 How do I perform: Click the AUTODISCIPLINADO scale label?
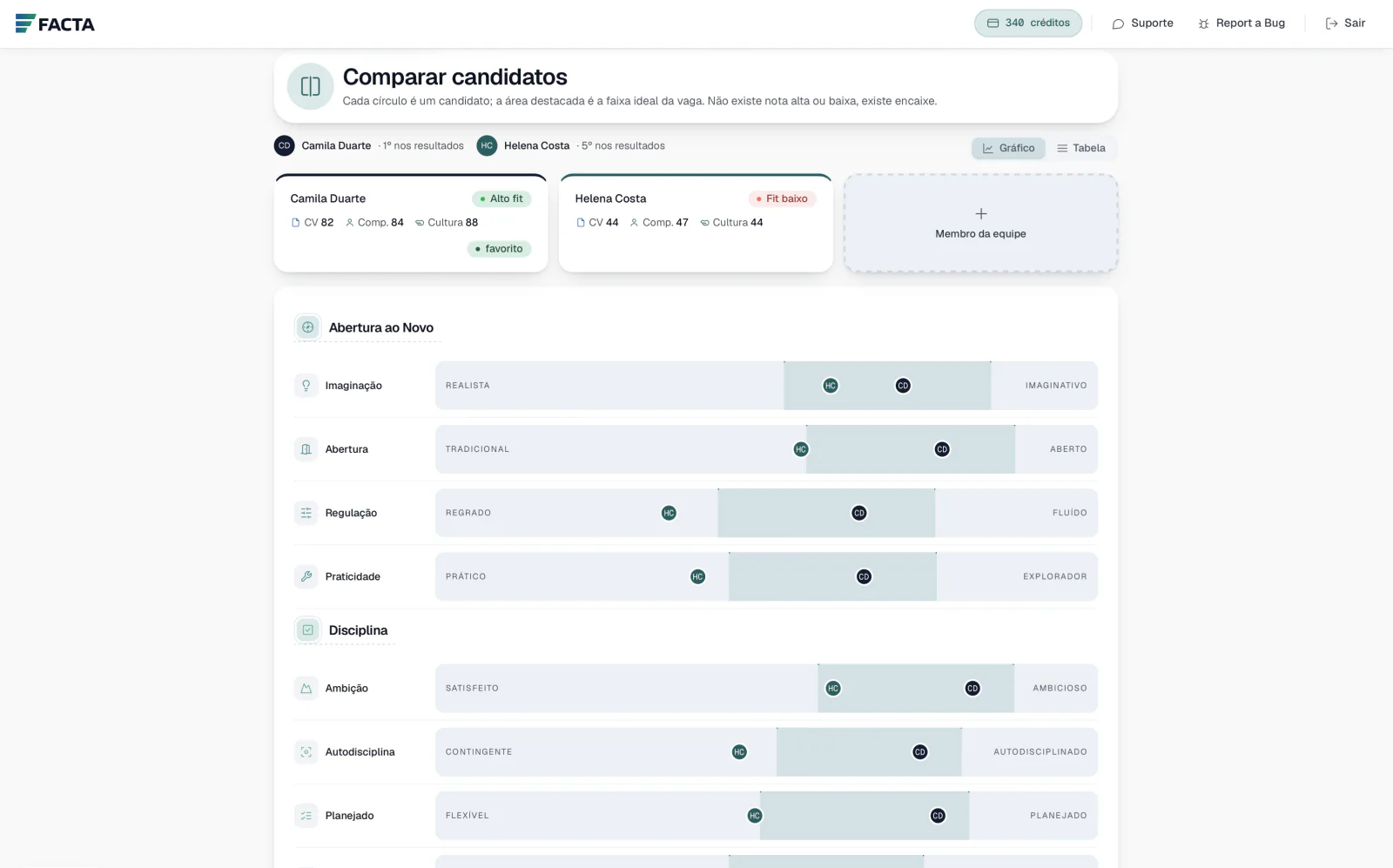(1040, 752)
